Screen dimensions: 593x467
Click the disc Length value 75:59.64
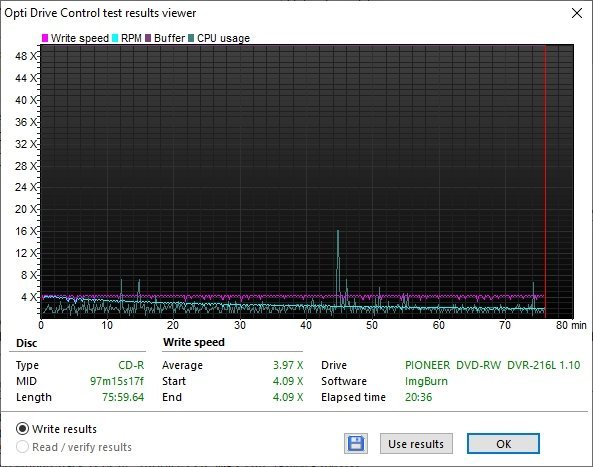point(123,397)
